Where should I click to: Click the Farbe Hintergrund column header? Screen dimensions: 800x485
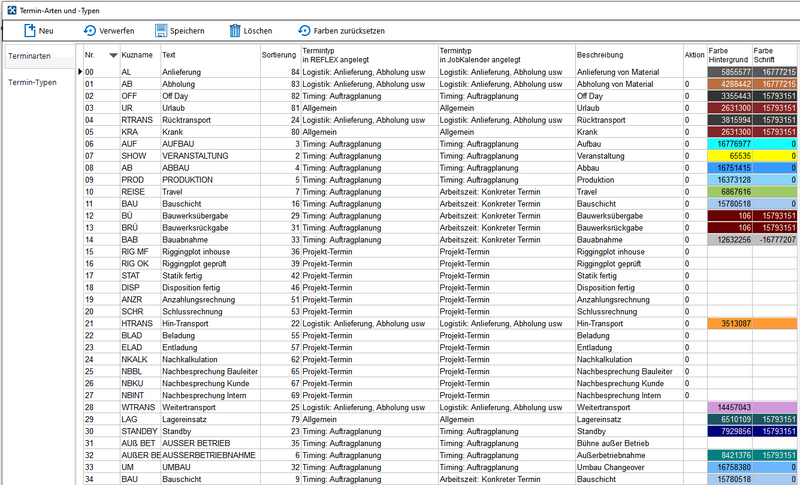730,55
